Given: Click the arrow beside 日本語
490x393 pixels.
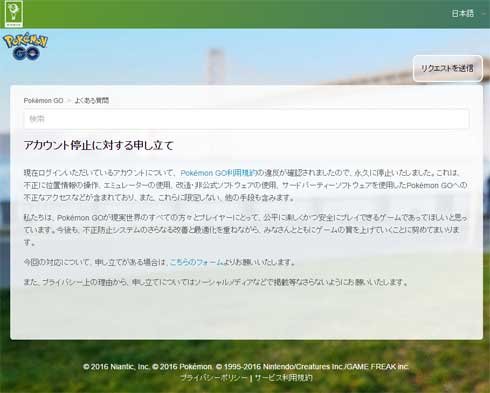Looking at the screenshot, I should pos(484,14).
